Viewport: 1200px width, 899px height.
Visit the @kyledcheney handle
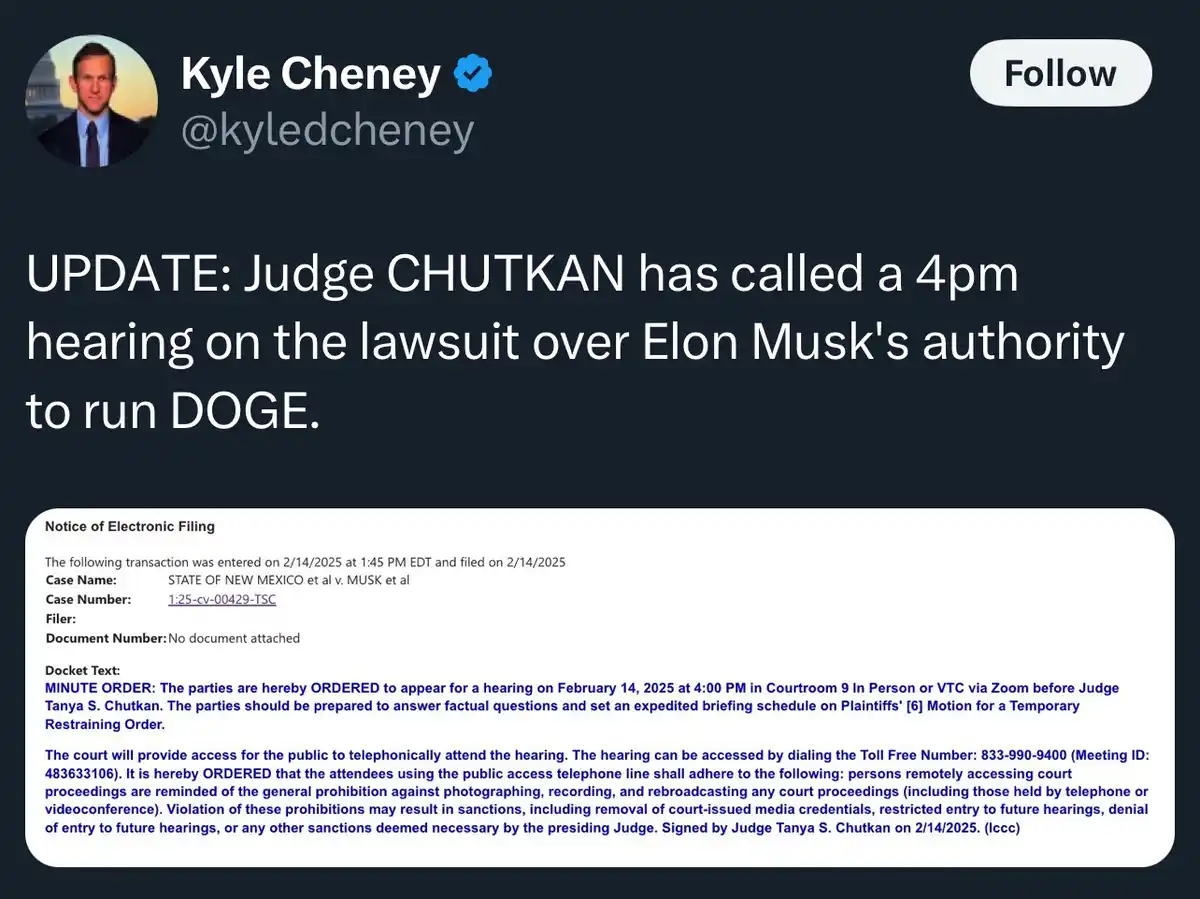coord(327,131)
